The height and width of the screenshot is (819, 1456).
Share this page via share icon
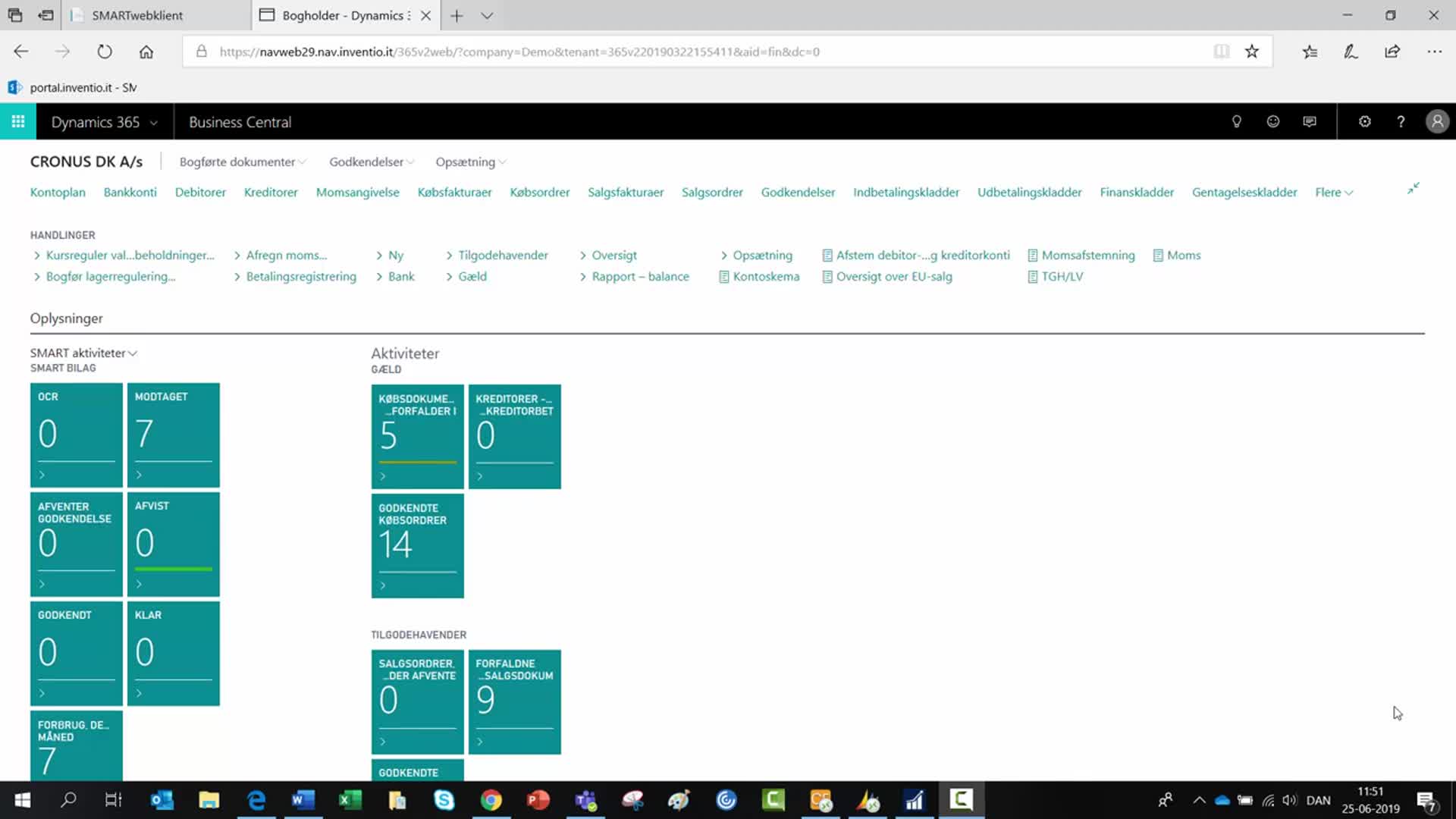(1392, 52)
